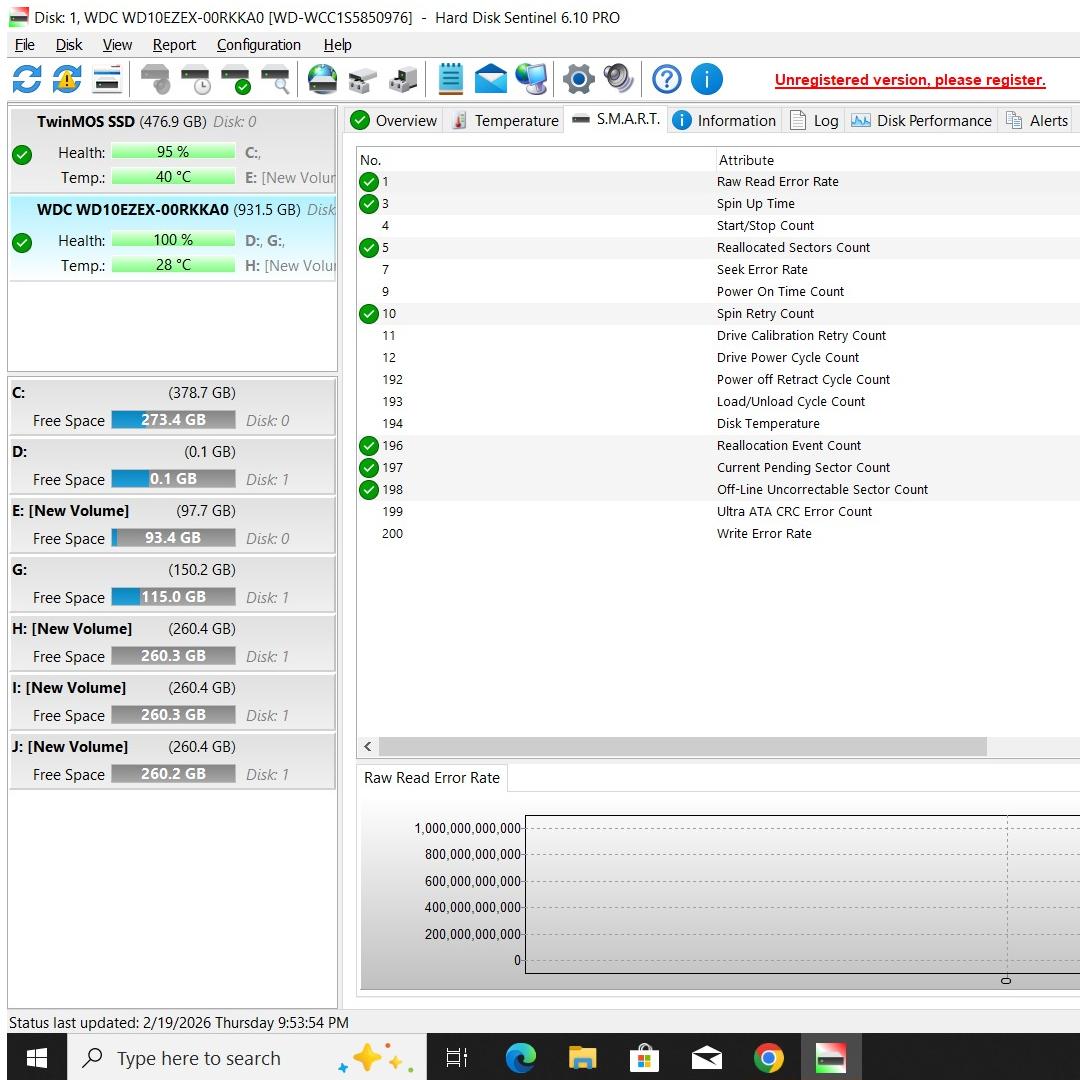Click the left arrow of horizontal scrollbar

pos(368,747)
